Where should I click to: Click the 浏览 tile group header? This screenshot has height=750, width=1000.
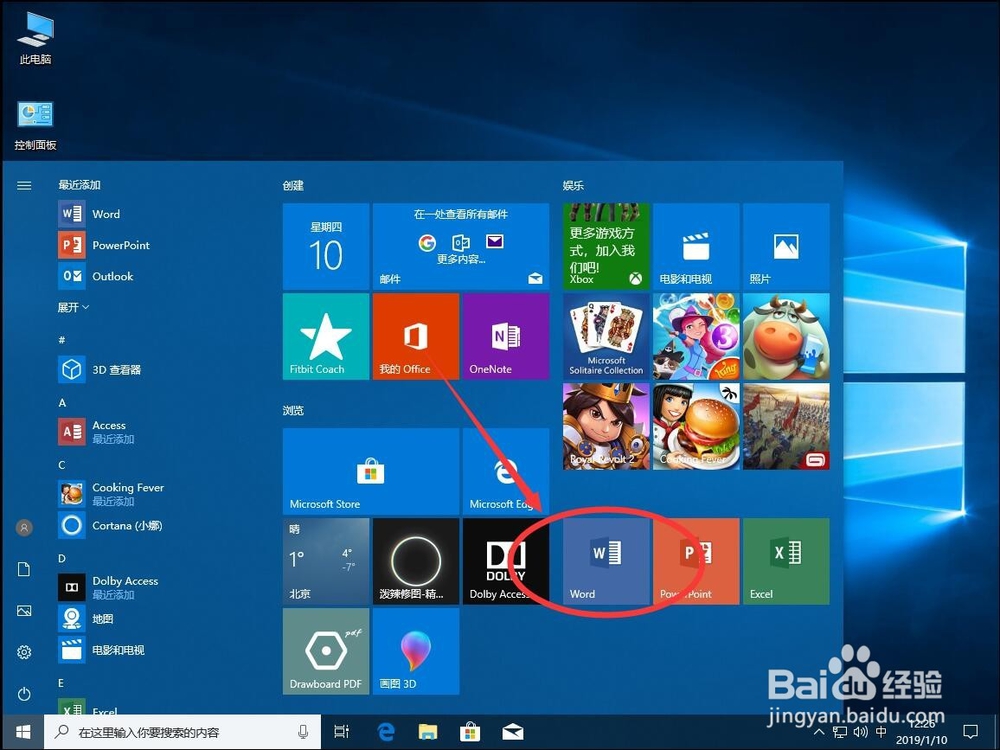click(293, 411)
